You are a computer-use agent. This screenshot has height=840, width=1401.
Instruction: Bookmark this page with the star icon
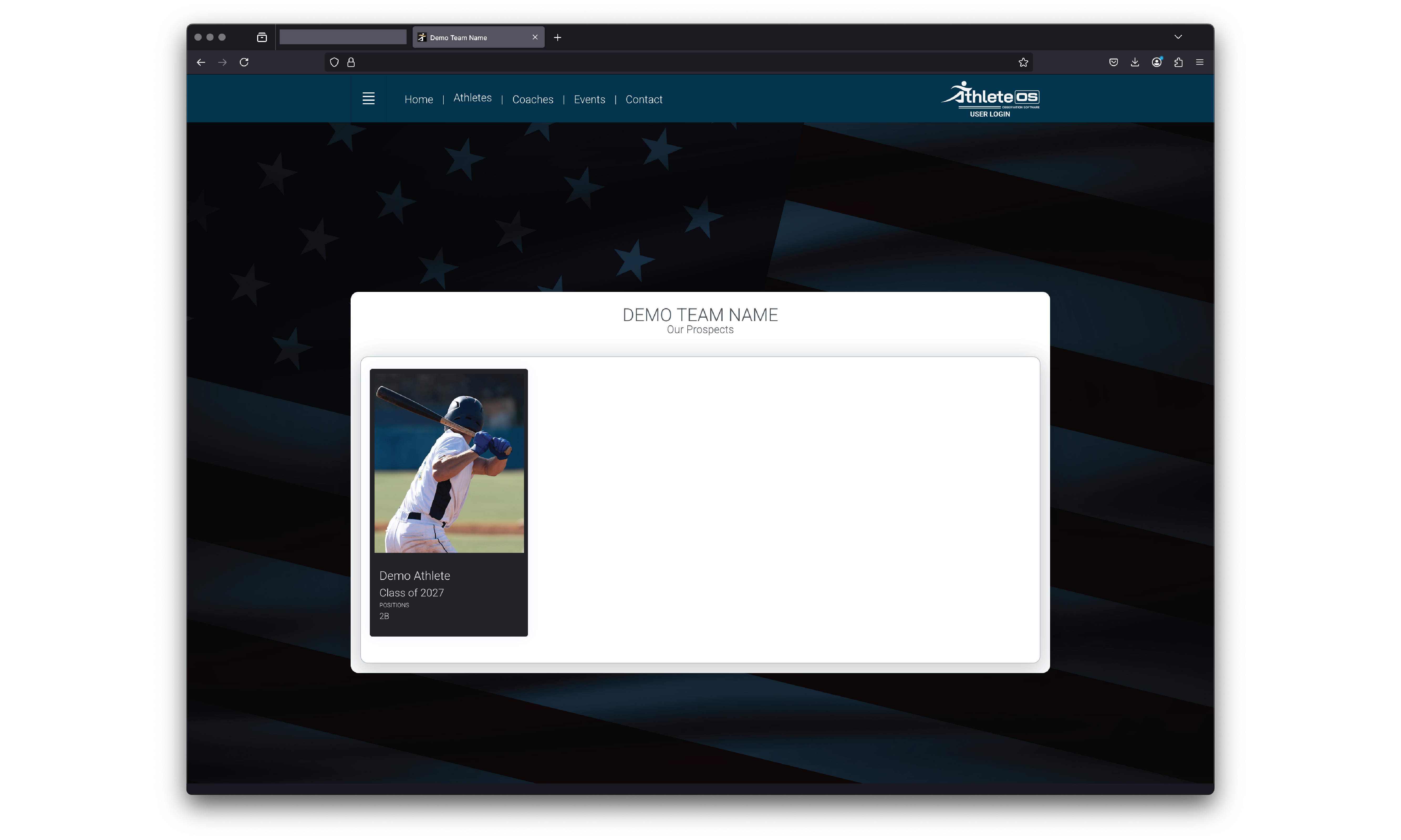(x=1023, y=62)
